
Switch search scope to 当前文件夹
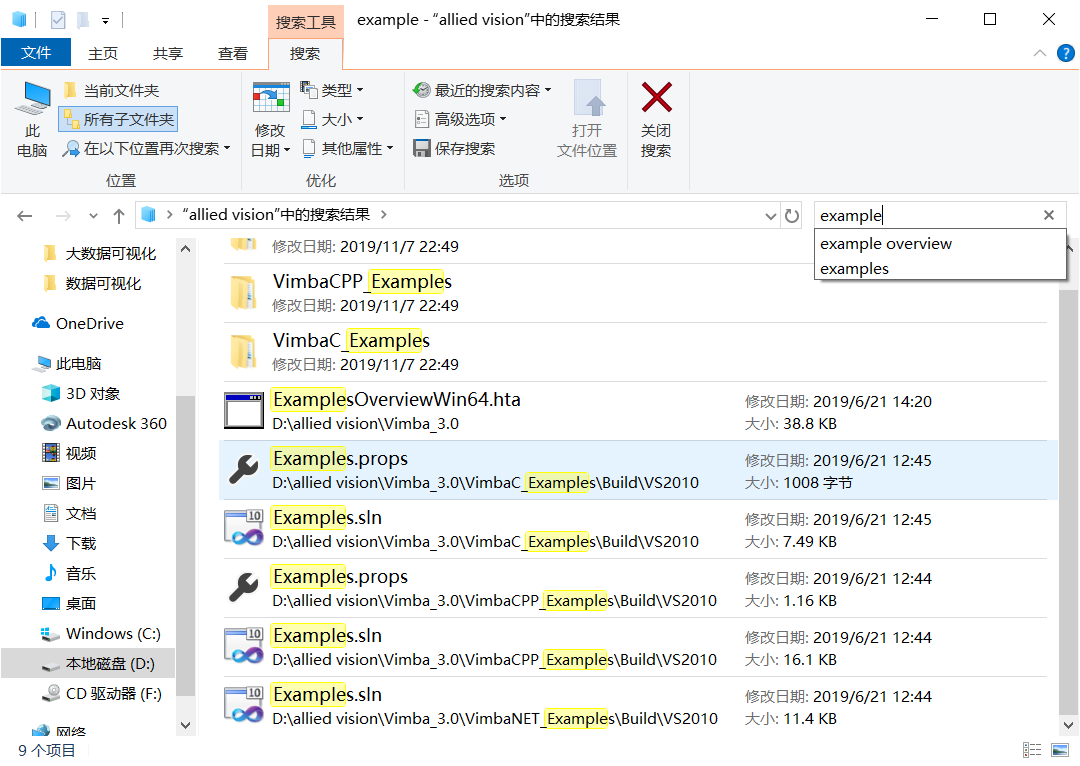pyautogui.click(x=113, y=90)
